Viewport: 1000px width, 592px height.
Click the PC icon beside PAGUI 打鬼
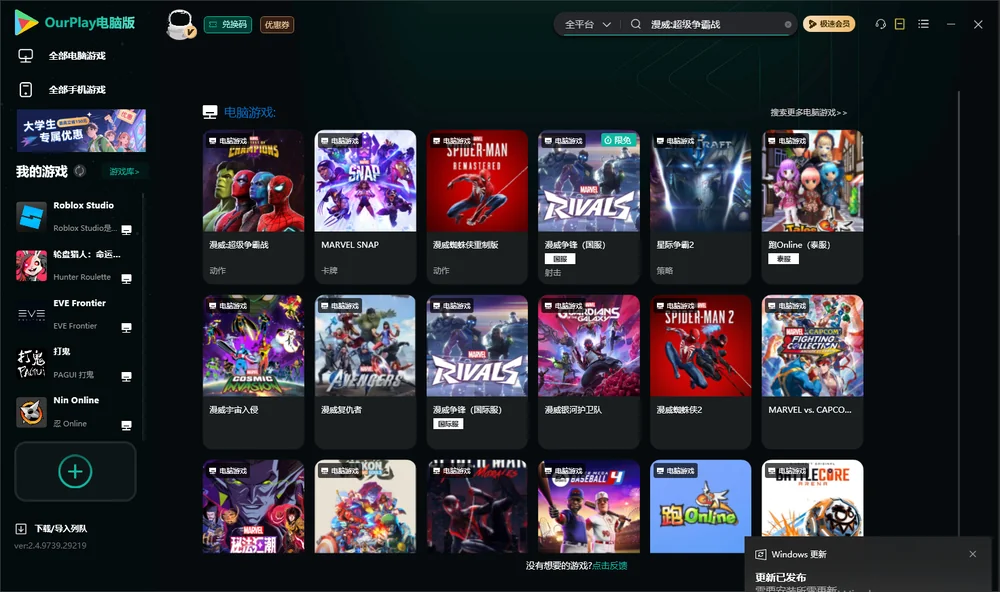pyautogui.click(x=126, y=376)
